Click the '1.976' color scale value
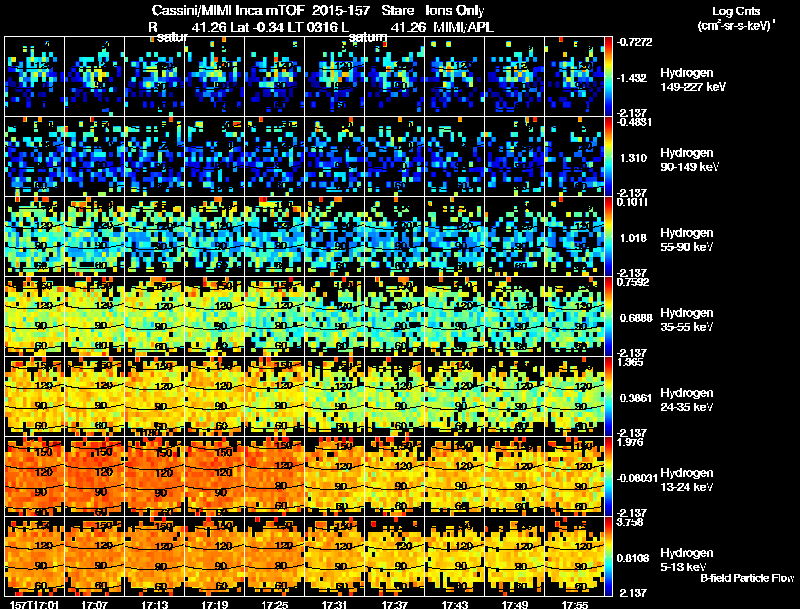The height and width of the screenshot is (609, 800). point(630,442)
